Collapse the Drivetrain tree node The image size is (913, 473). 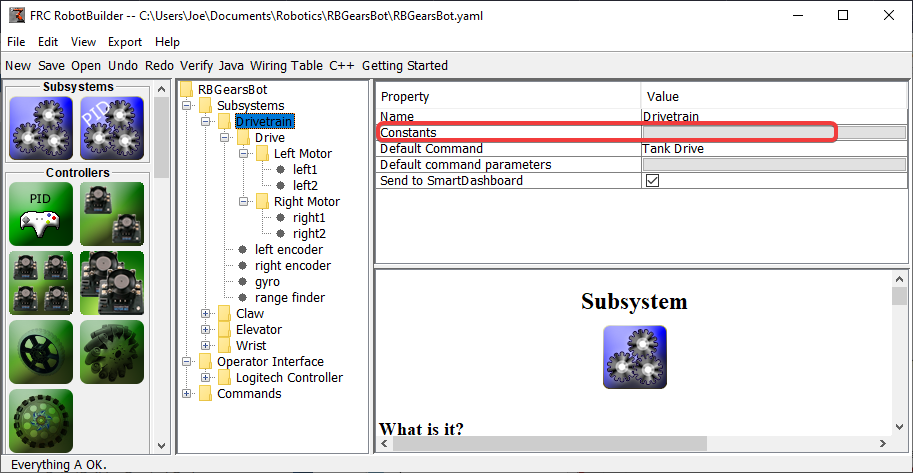[205, 122]
